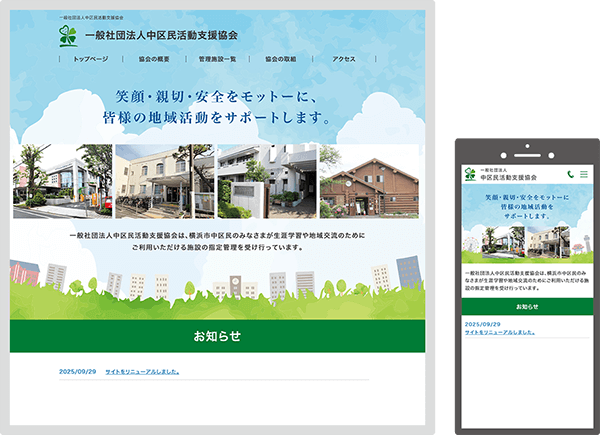The height and width of the screenshot is (435, 600).
Task: Select the glass-front building photo
Action: (63, 181)
